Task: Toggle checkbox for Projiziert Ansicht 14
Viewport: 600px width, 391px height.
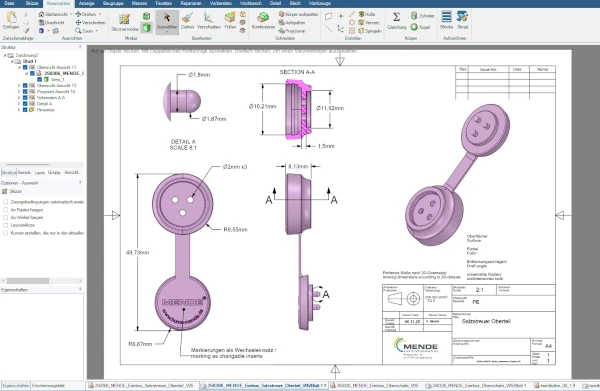Action: 25,92
